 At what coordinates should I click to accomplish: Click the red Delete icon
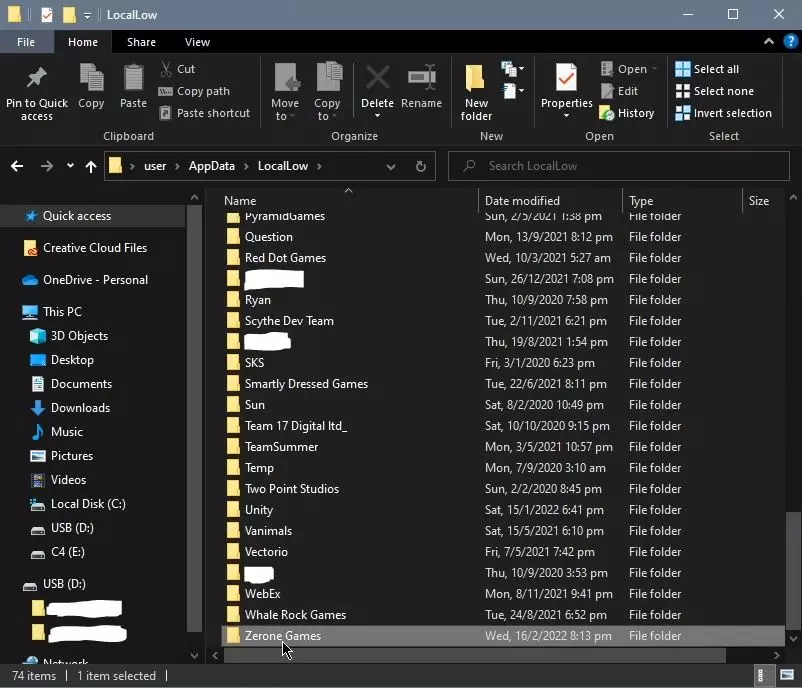377,79
